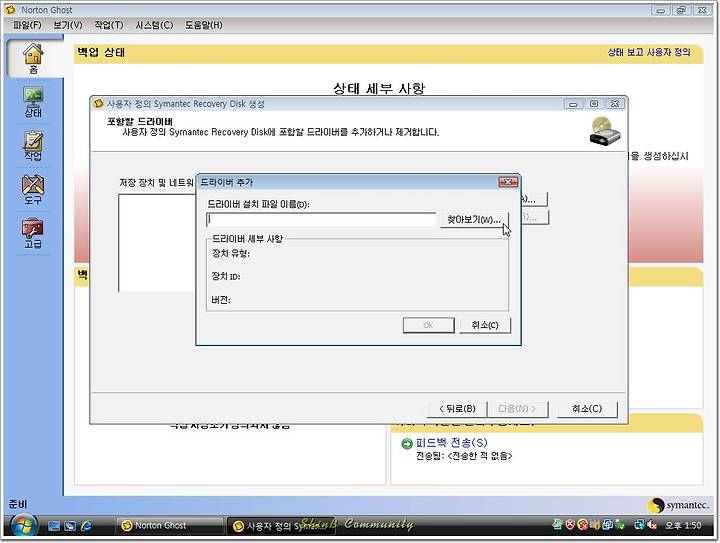
Task: Open the 고급 (Advanced) sidebar icon
Action: 33,233
